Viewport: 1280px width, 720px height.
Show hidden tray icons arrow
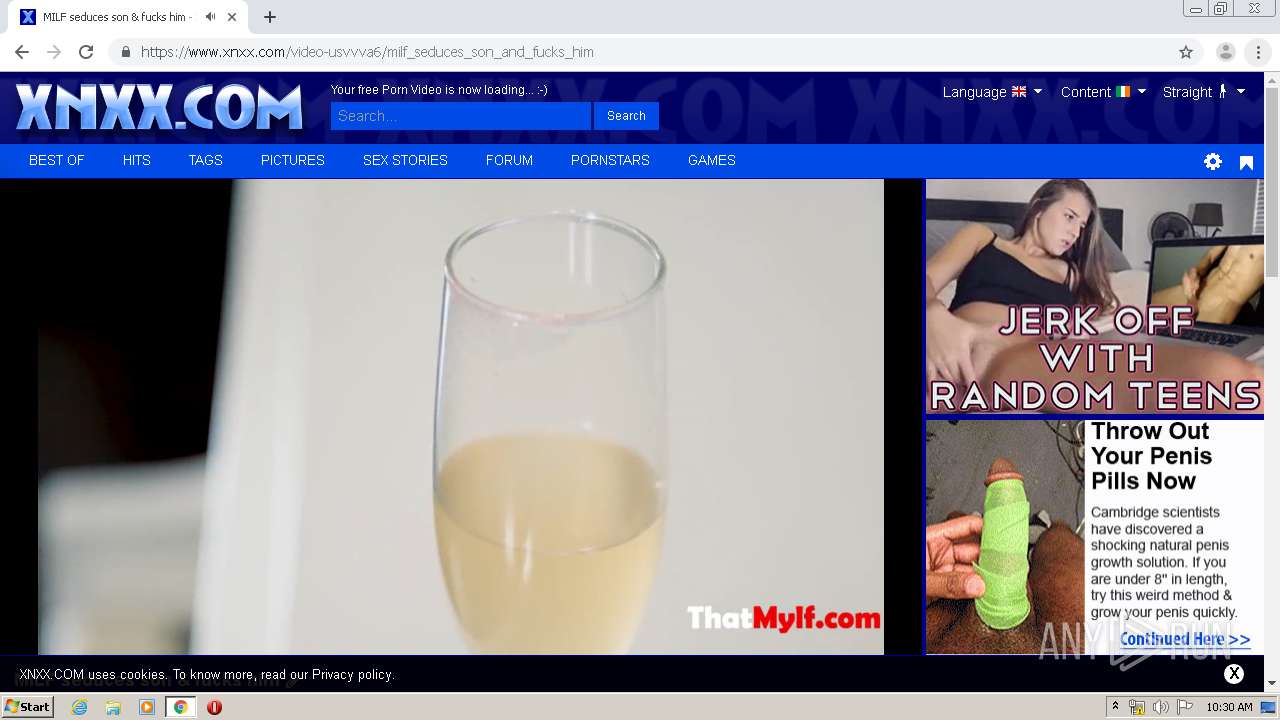pyautogui.click(x=1115, y=707)
